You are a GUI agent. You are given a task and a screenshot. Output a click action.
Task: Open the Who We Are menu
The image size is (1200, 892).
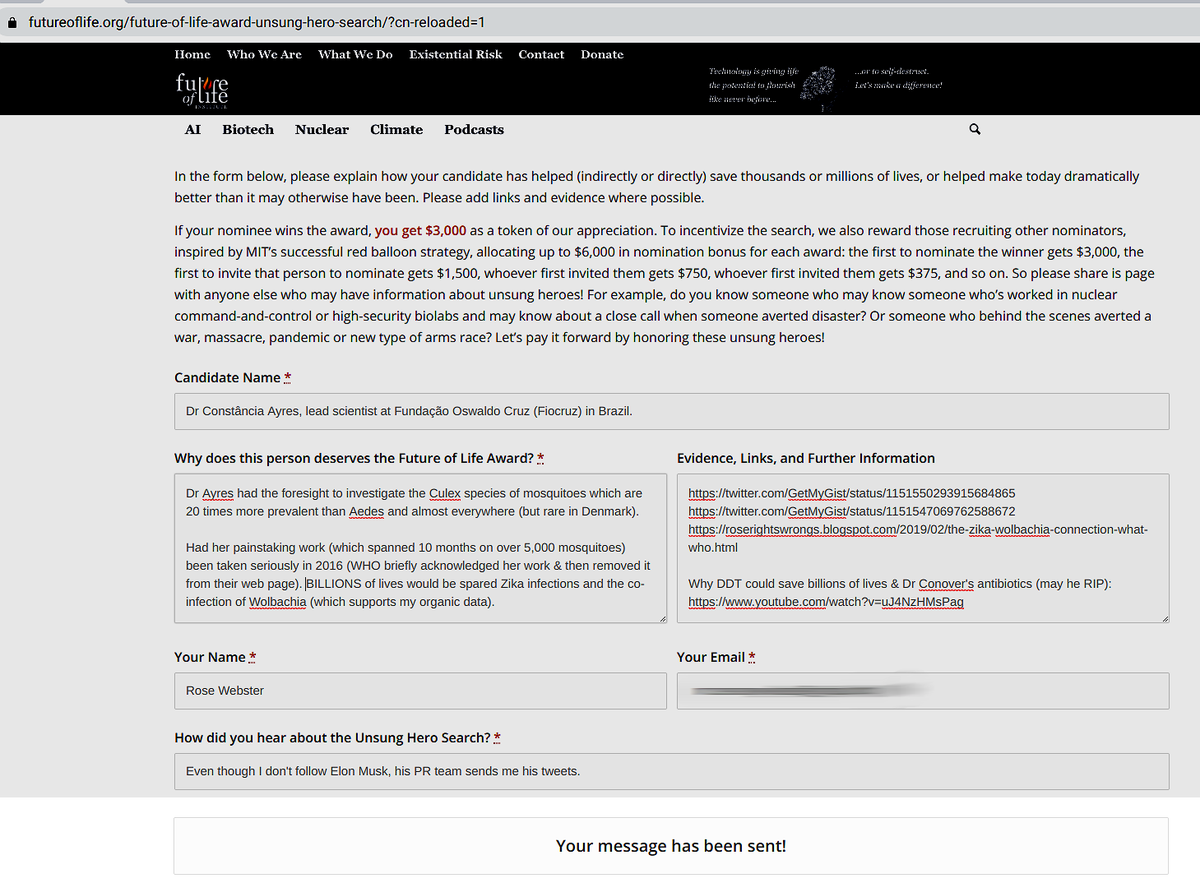pos(264,54)
